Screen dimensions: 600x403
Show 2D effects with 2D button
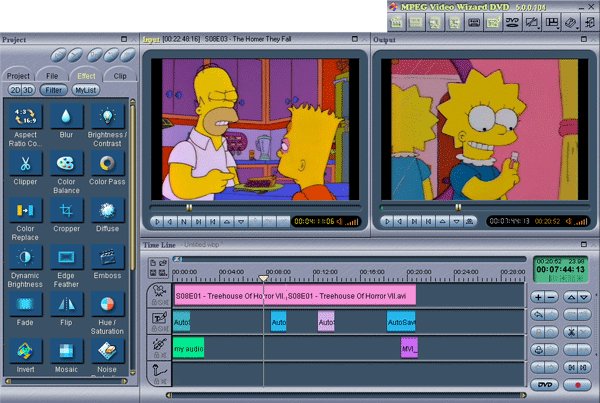coord(15,90)
